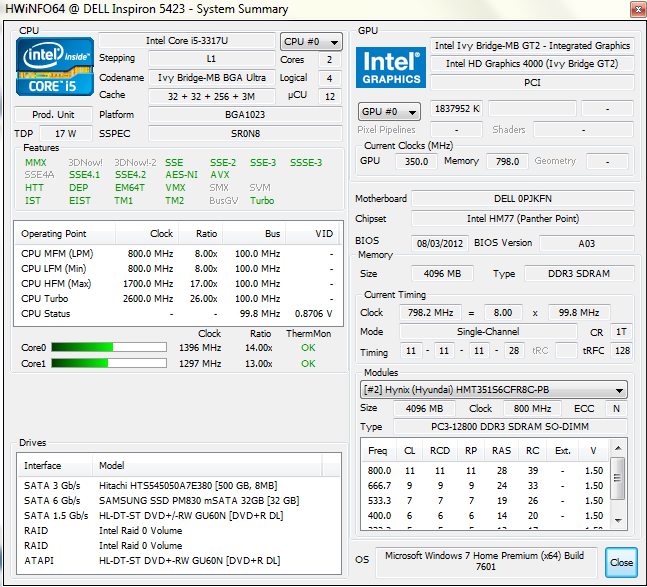Image resolution: width=647 pixels, height=587 pixels.
Task: Click the PC3-12800 DDR3 SDRAM SO-DIMM field
Action: (x=510, y=427)
